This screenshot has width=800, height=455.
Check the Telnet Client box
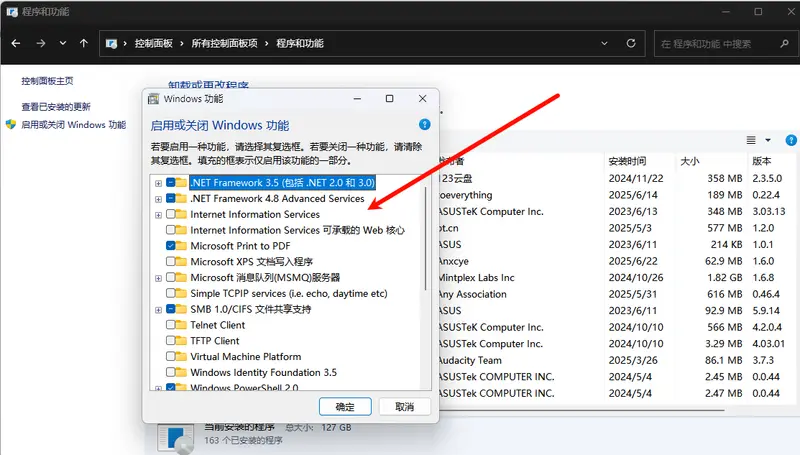(171, 324)
